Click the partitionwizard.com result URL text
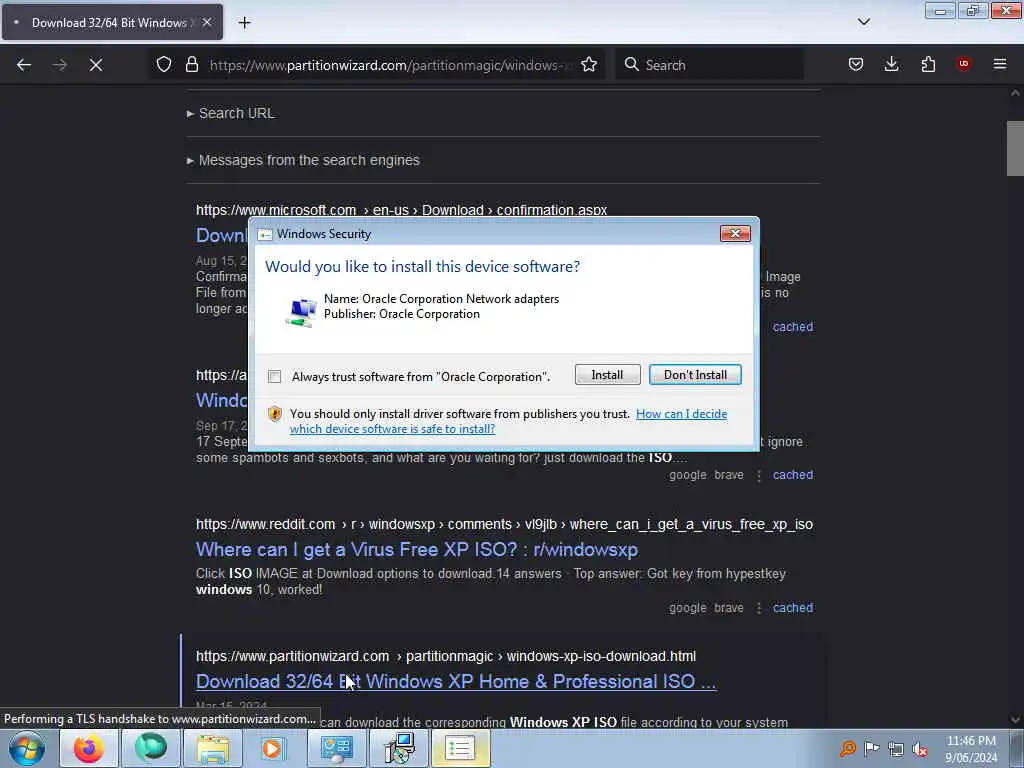The height and width of the screenshot is (768, 1024). pyautogui.click(x=446, y=656)
